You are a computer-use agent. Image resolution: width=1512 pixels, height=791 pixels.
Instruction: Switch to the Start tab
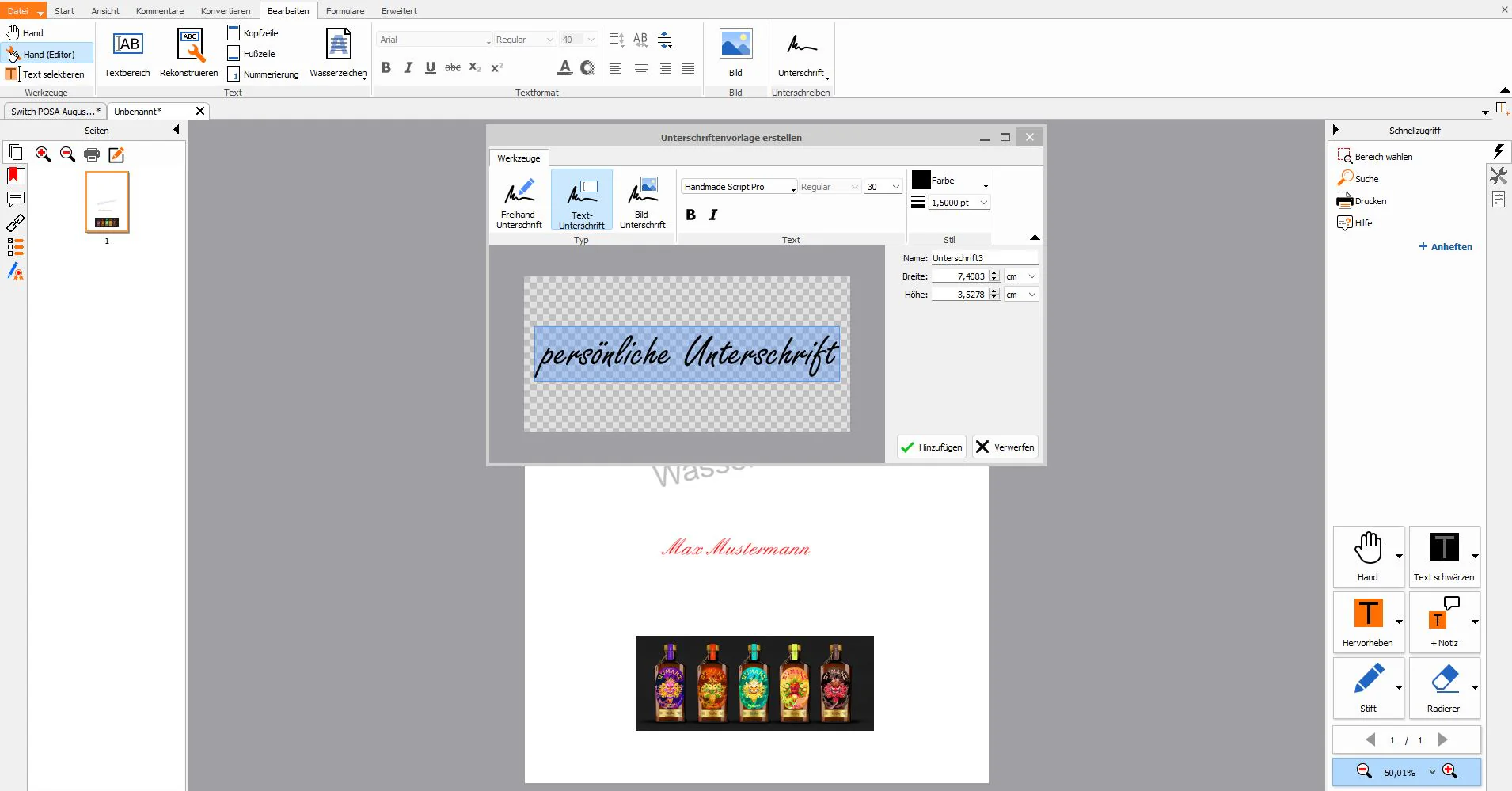tap(65, 11)
